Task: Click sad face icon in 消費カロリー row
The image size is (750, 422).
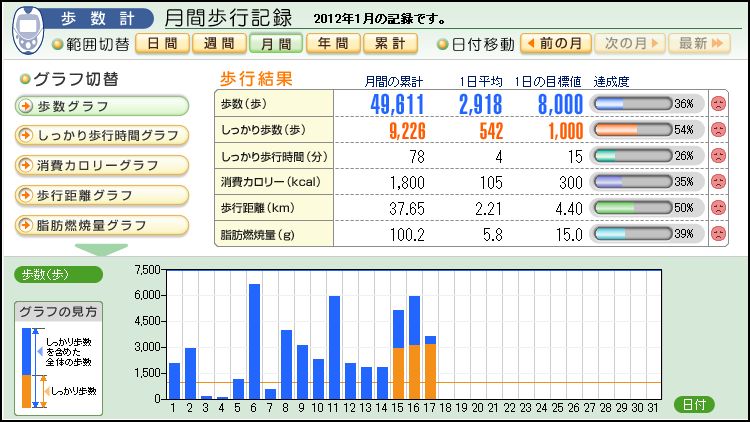Action: pos(718,181)
